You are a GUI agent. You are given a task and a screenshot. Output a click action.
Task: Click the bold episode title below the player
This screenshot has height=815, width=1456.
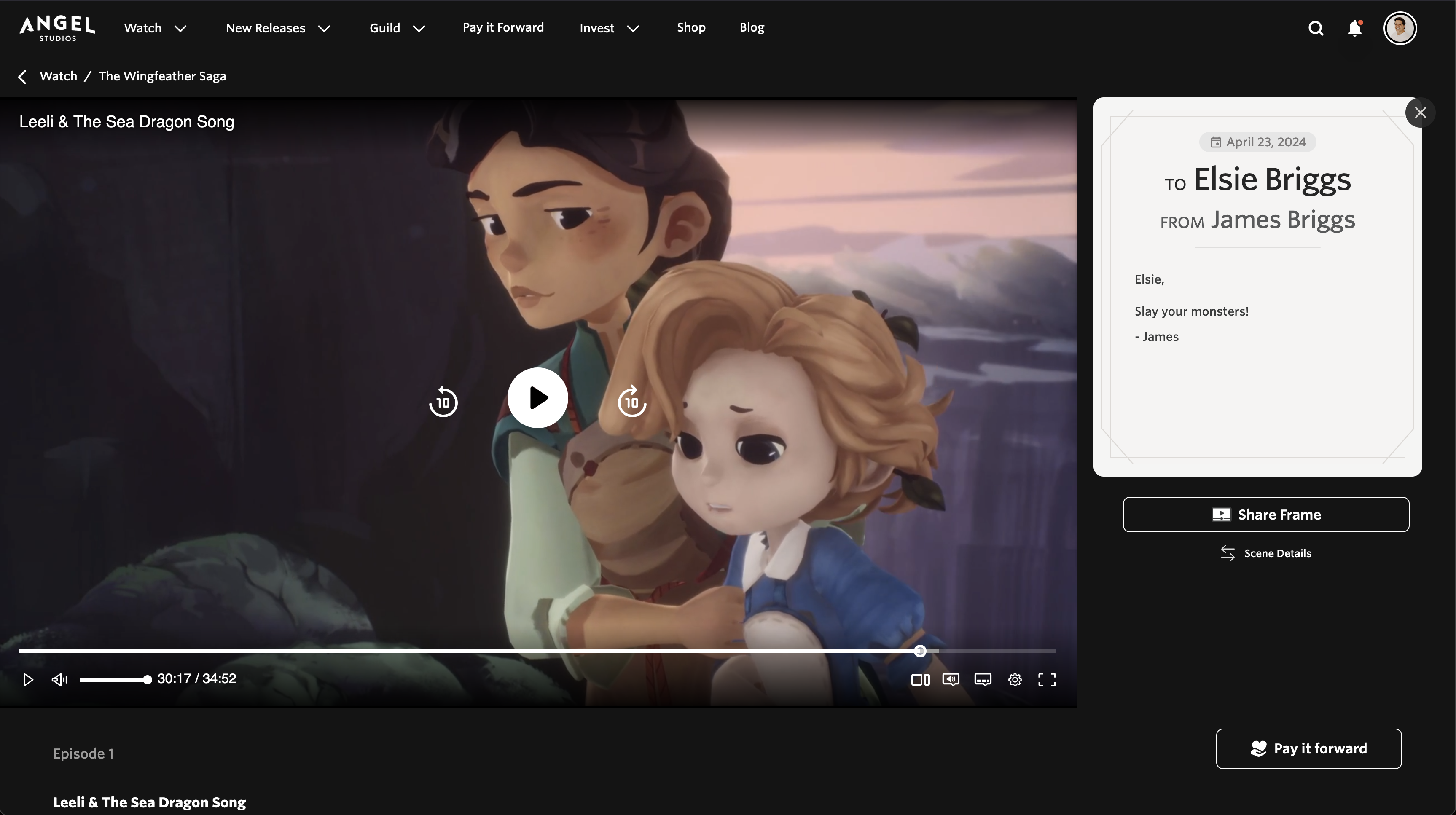point(149,802)
